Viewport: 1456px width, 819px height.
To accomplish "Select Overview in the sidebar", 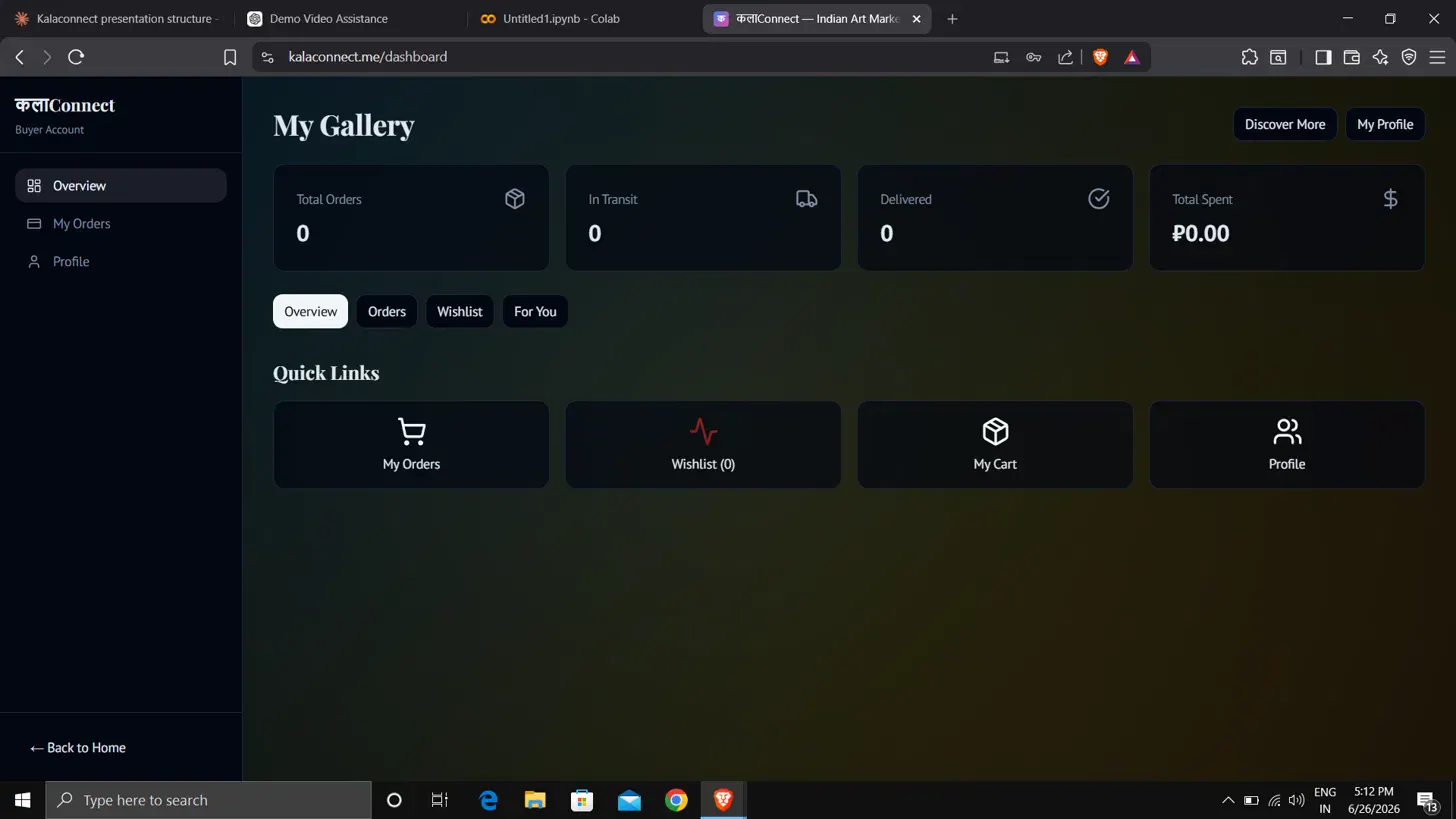I will [x=121, y=186].
